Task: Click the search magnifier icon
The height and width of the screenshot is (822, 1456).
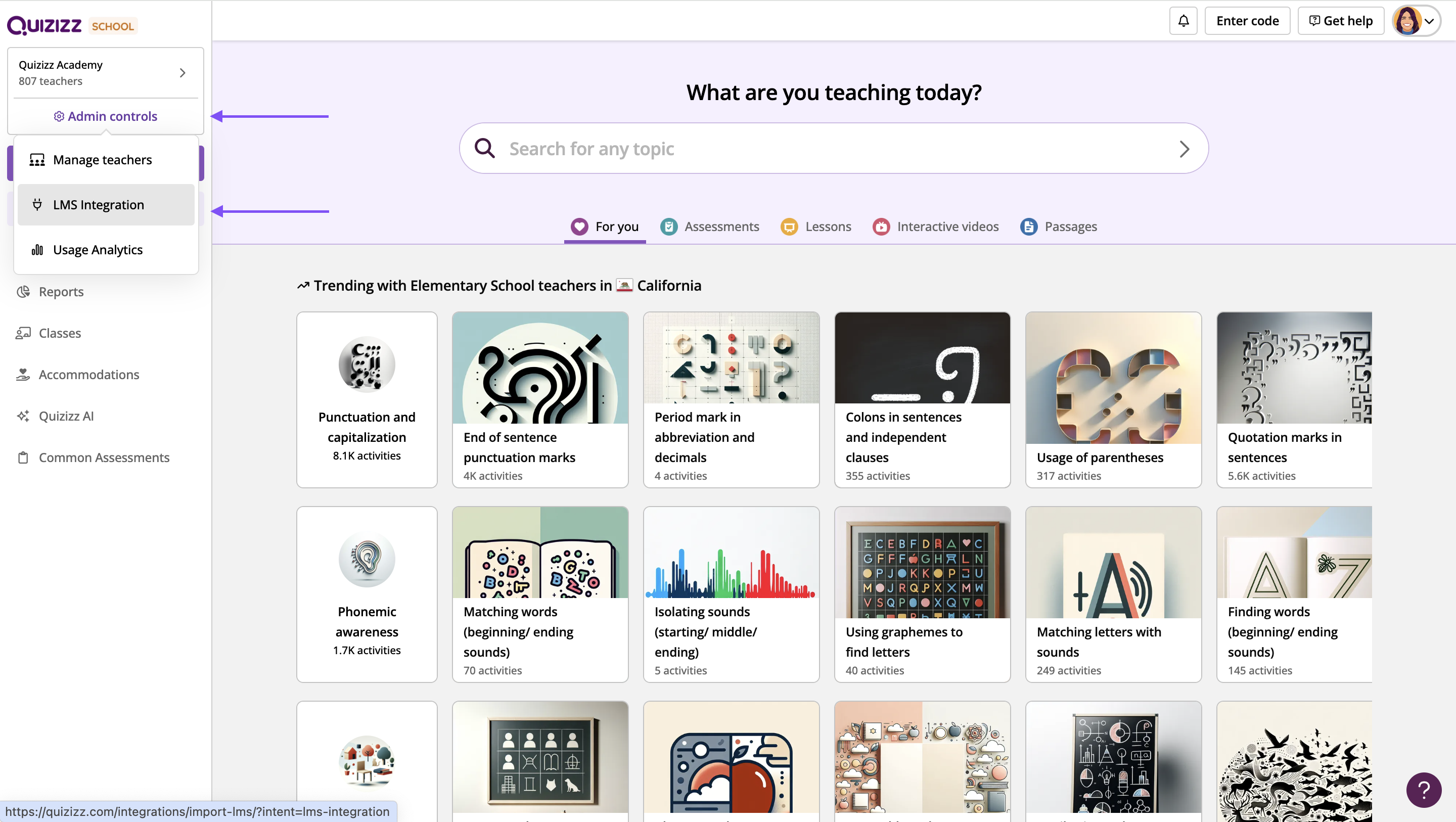Action: (484, 148)
